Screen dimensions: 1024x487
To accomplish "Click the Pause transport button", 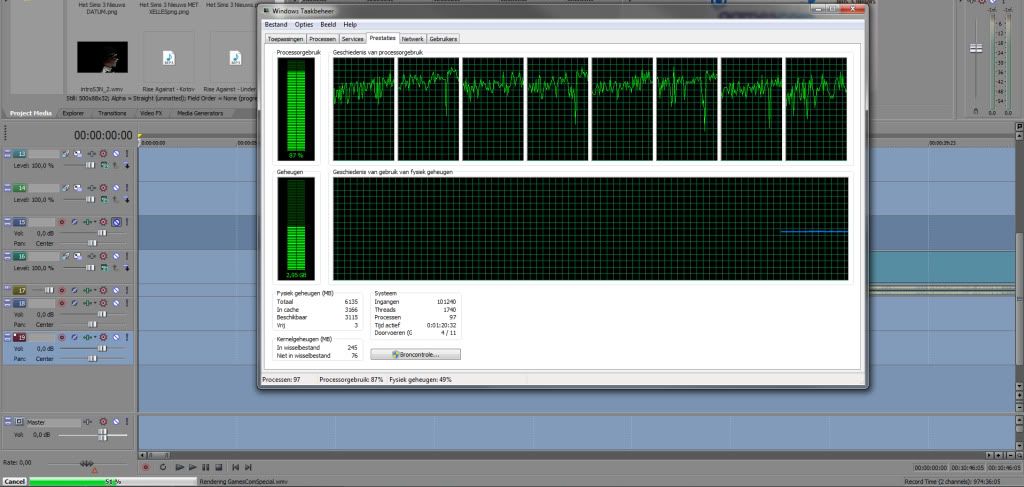I will click(x=206, y=467).
